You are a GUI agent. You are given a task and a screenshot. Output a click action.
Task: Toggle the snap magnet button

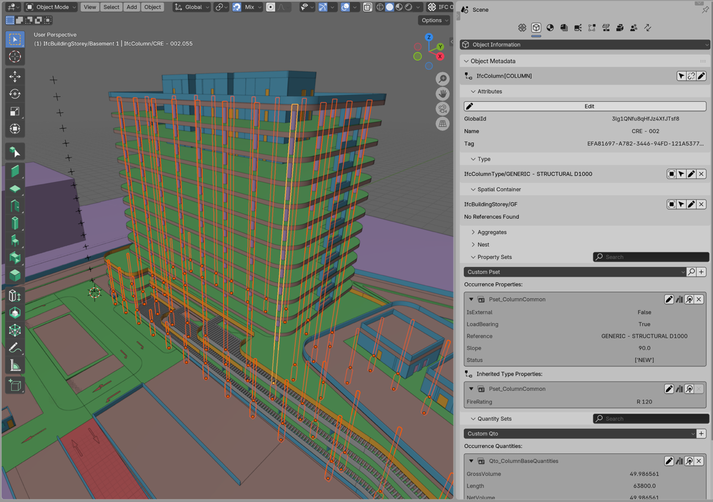click(x=237, y=7)
